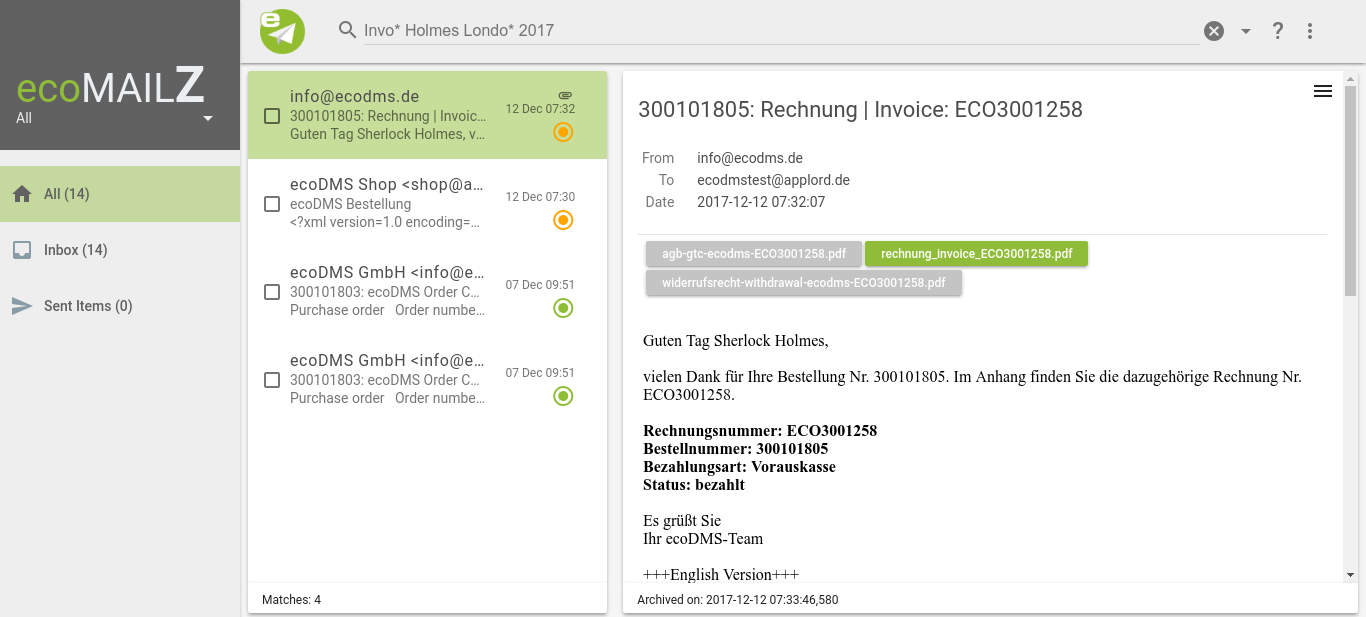
Task: Click date value 2017-12-12 07:32:07
Action: coord(761,202)
